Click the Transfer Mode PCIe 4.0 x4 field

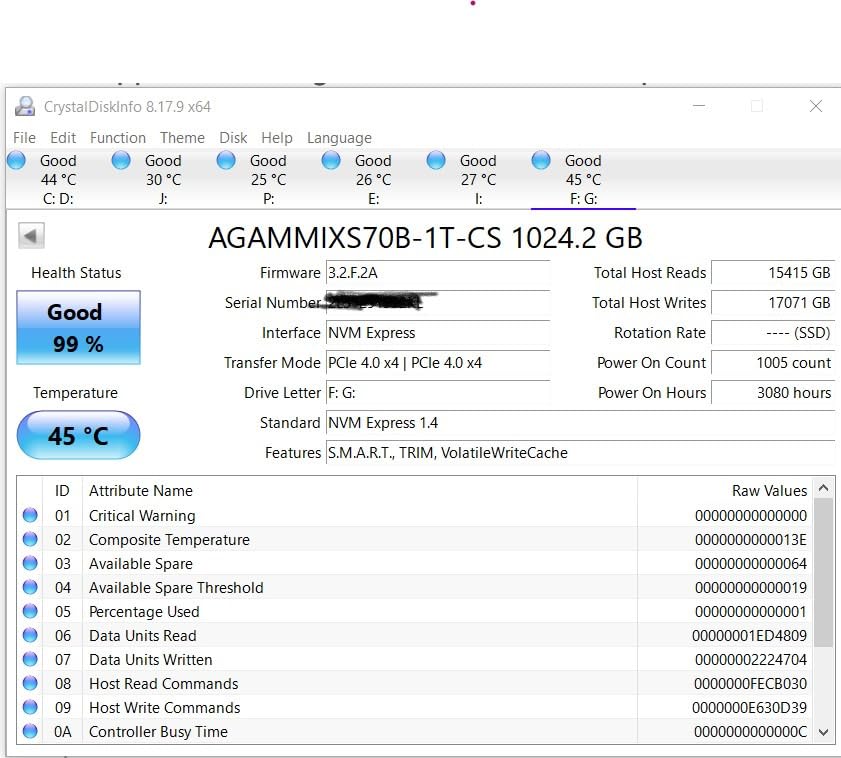(438, 363)
